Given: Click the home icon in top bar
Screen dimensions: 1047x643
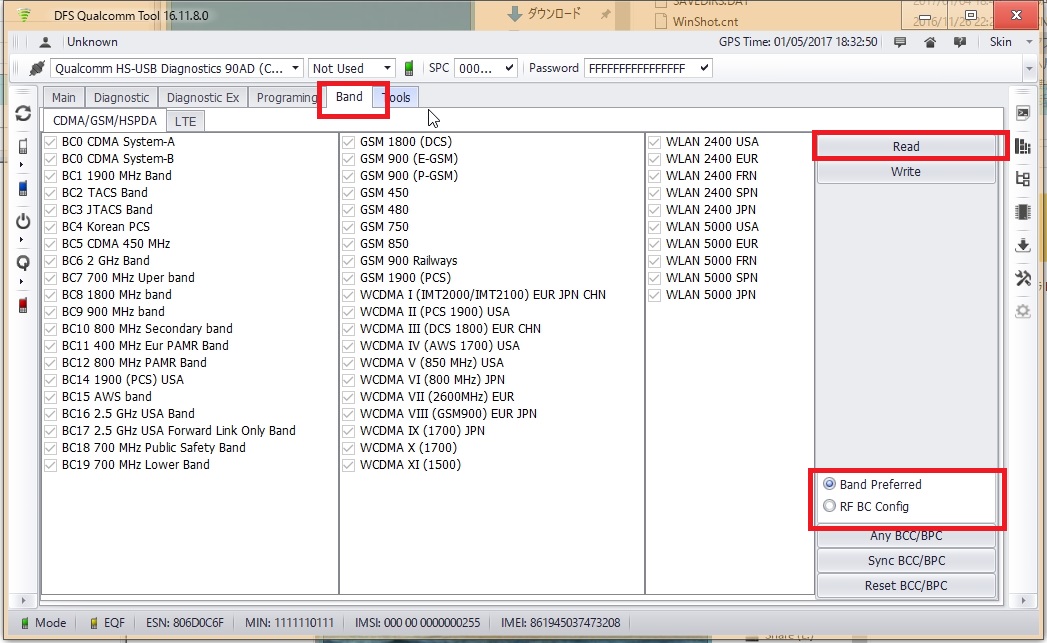Looking at the screenshot, I should pos(930,42).
